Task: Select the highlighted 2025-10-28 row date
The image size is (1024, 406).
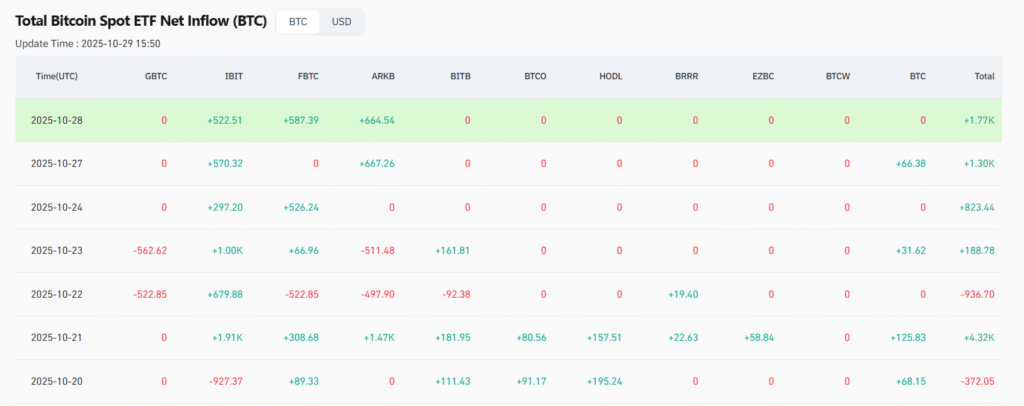Action: coord(57,120)
